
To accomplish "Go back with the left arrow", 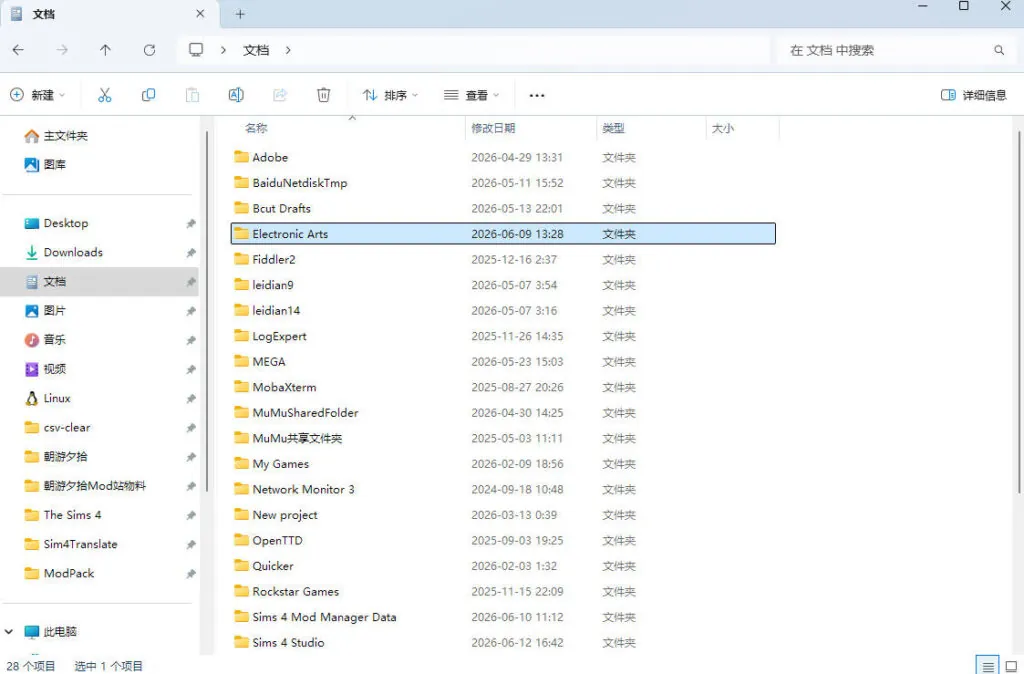I will click(18, 50).
